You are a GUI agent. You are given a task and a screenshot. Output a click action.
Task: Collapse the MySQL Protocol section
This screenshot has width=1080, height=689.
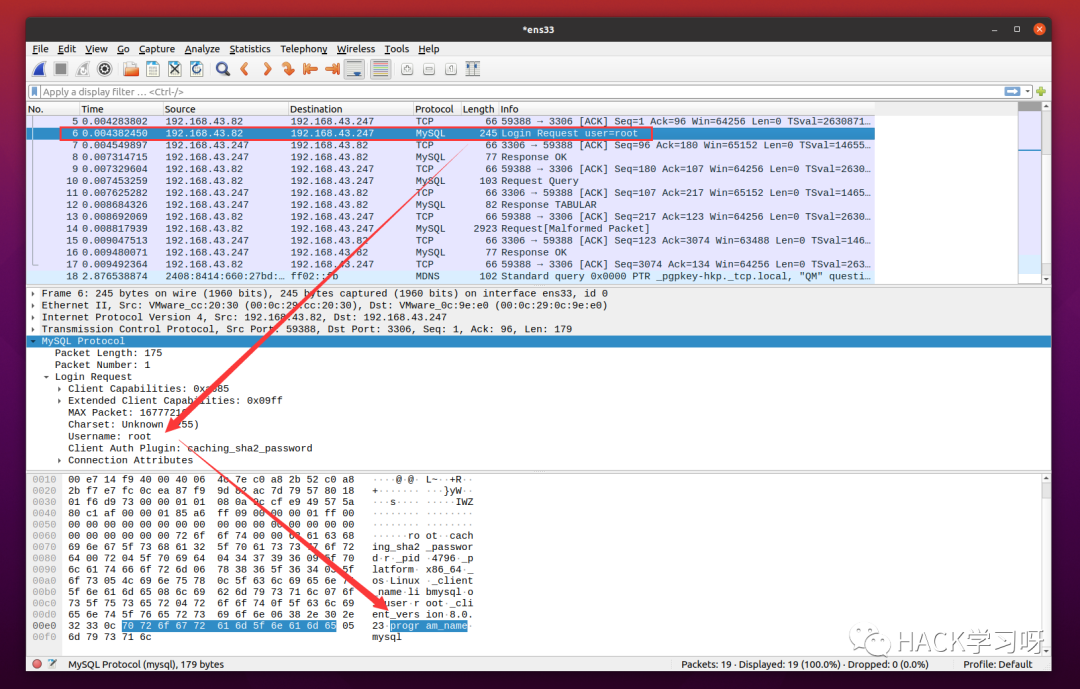33,341
